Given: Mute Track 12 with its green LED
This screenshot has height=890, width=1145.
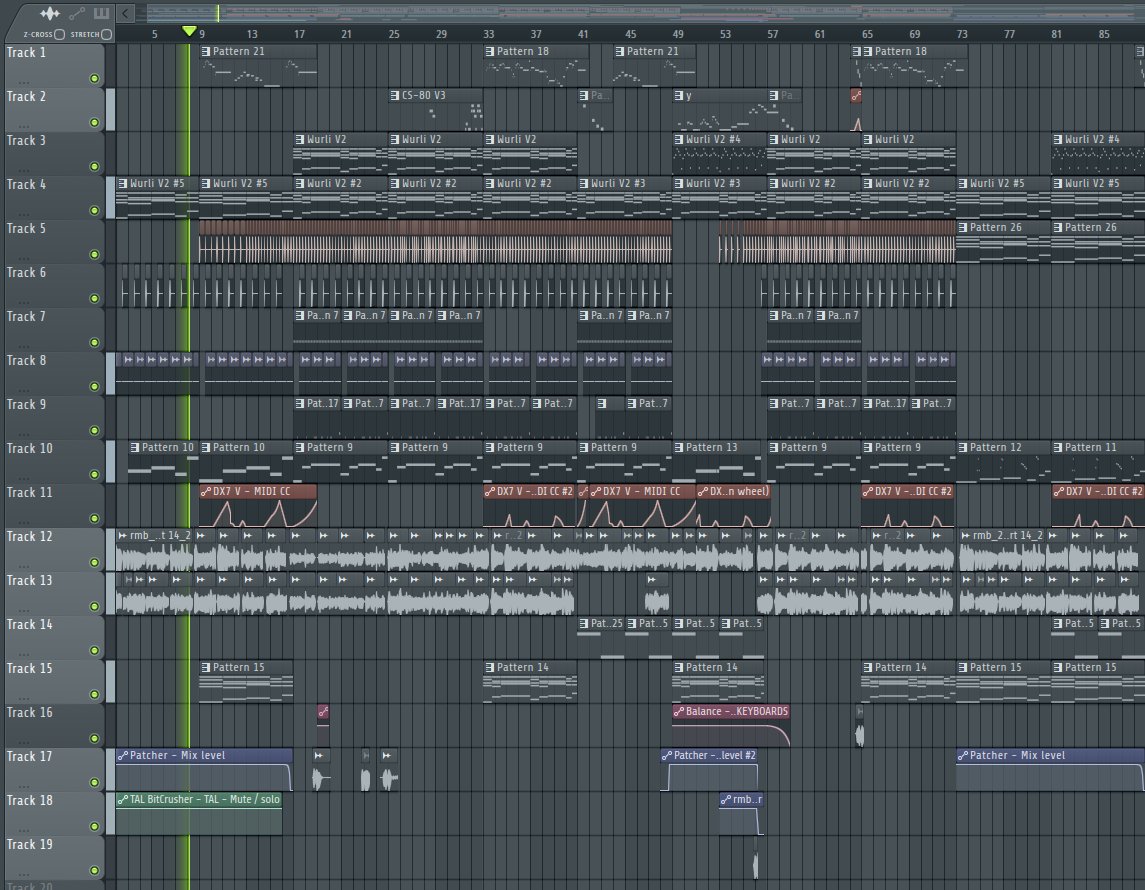Looking at the screenshot, I should point(94,563).
